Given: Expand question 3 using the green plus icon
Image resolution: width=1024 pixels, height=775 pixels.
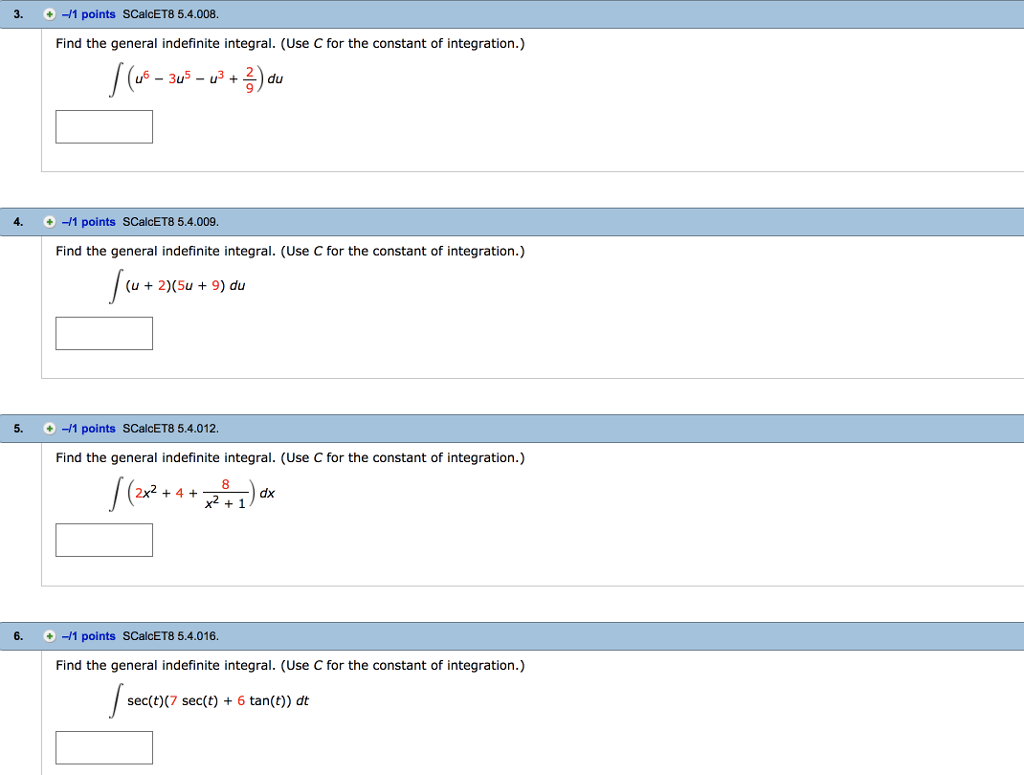Looking at the screenshot, I should 48,13.
